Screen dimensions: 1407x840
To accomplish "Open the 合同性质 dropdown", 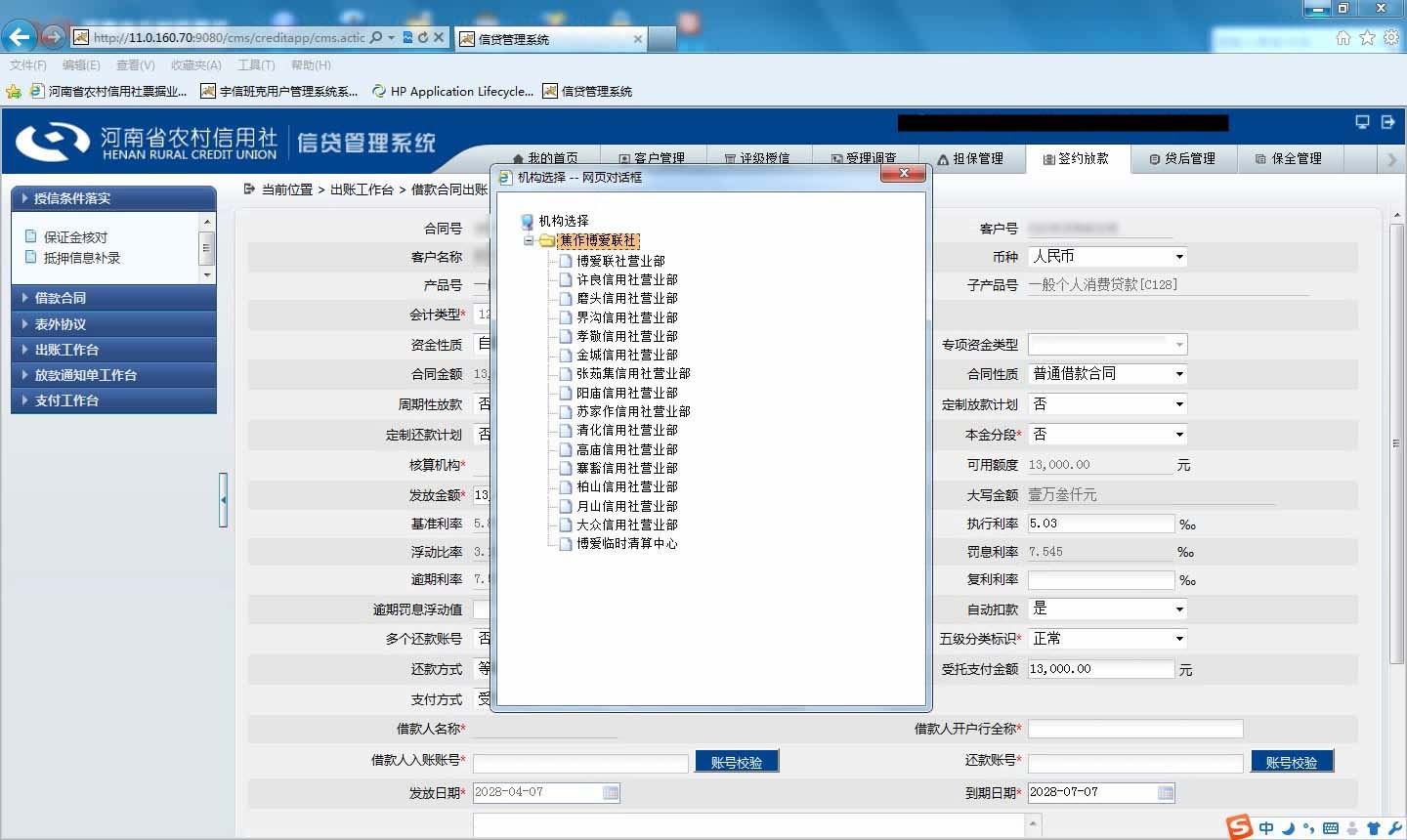I will pyautogui.click(x=1108, y=374).
